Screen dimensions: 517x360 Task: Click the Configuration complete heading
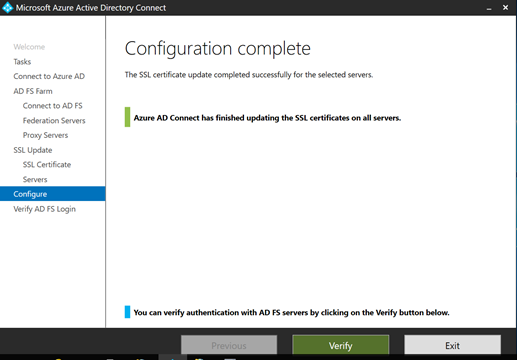pos(218,49)
